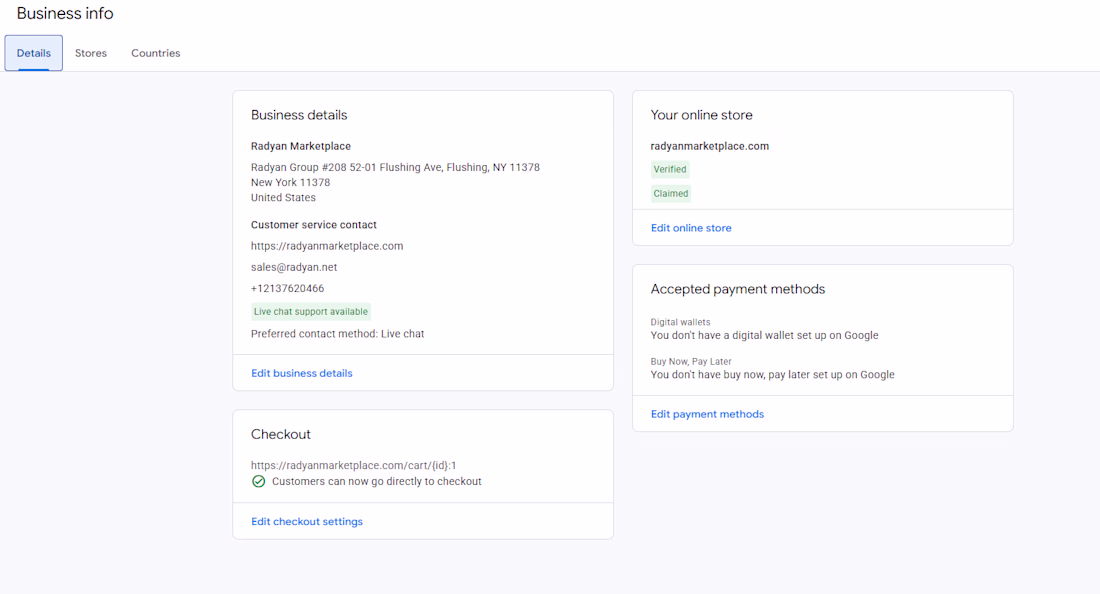Click the Flushing Ave street address line
This screenshot has width=1100, height=594.
point(395,167)
